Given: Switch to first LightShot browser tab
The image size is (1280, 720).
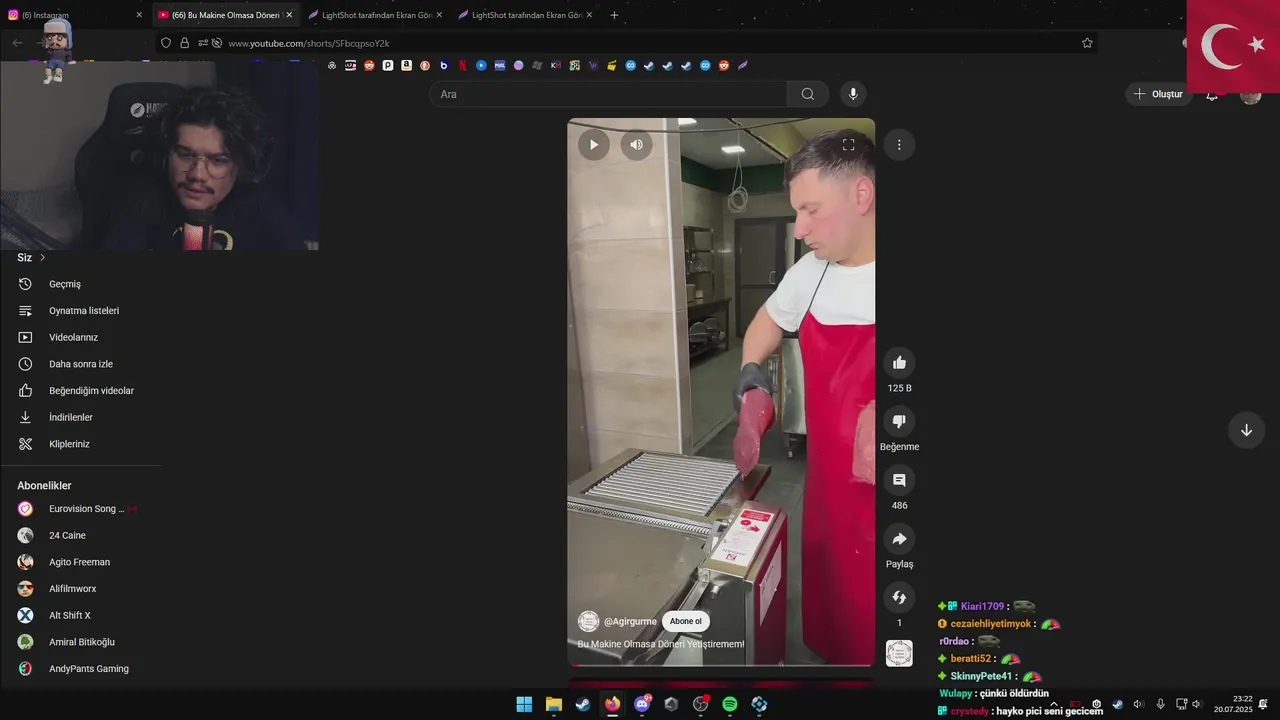Looking at the screenshot, I should click(x=375, y=15).
